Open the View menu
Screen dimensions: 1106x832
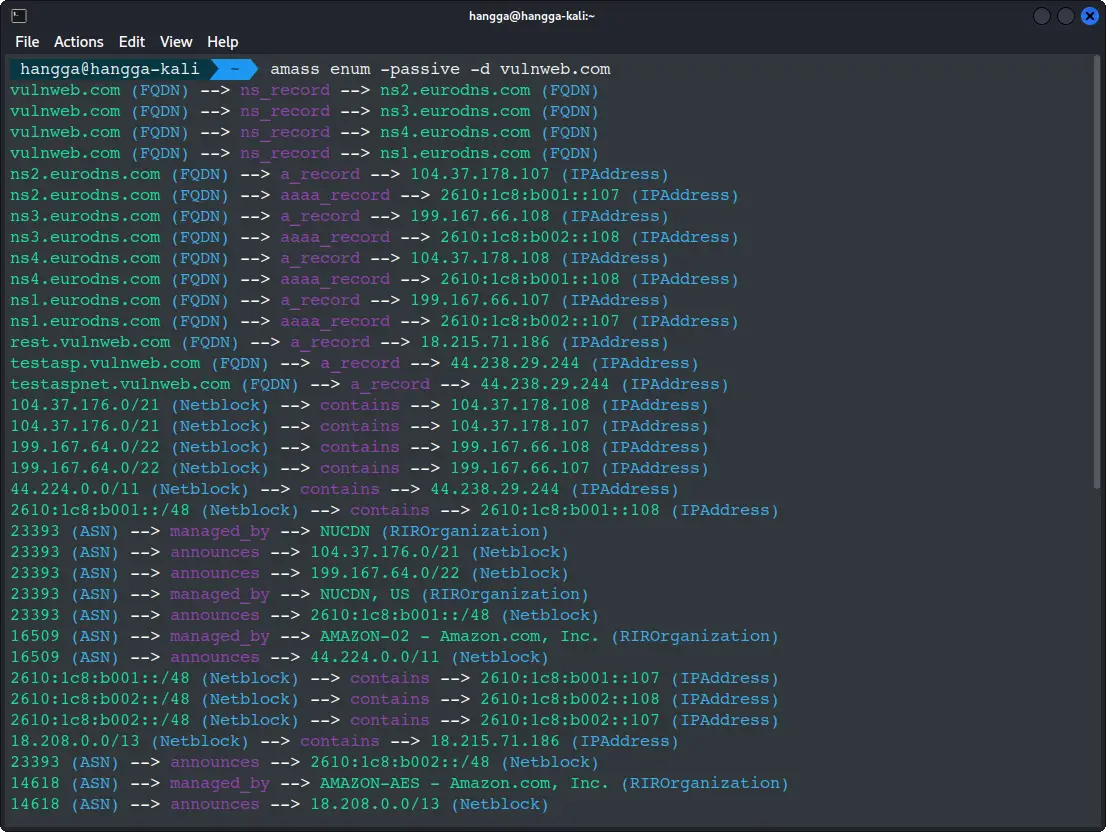[x=176, y=42]
